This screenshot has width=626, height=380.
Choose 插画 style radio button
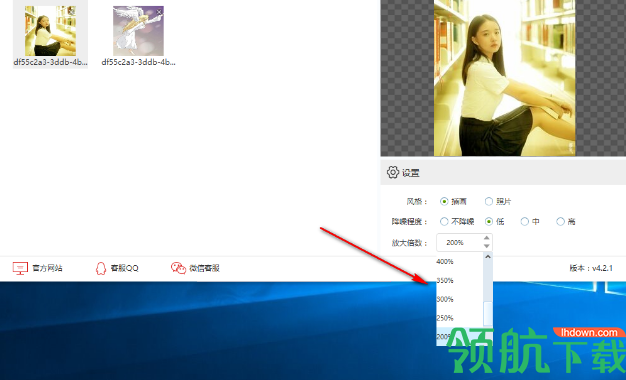444,201
